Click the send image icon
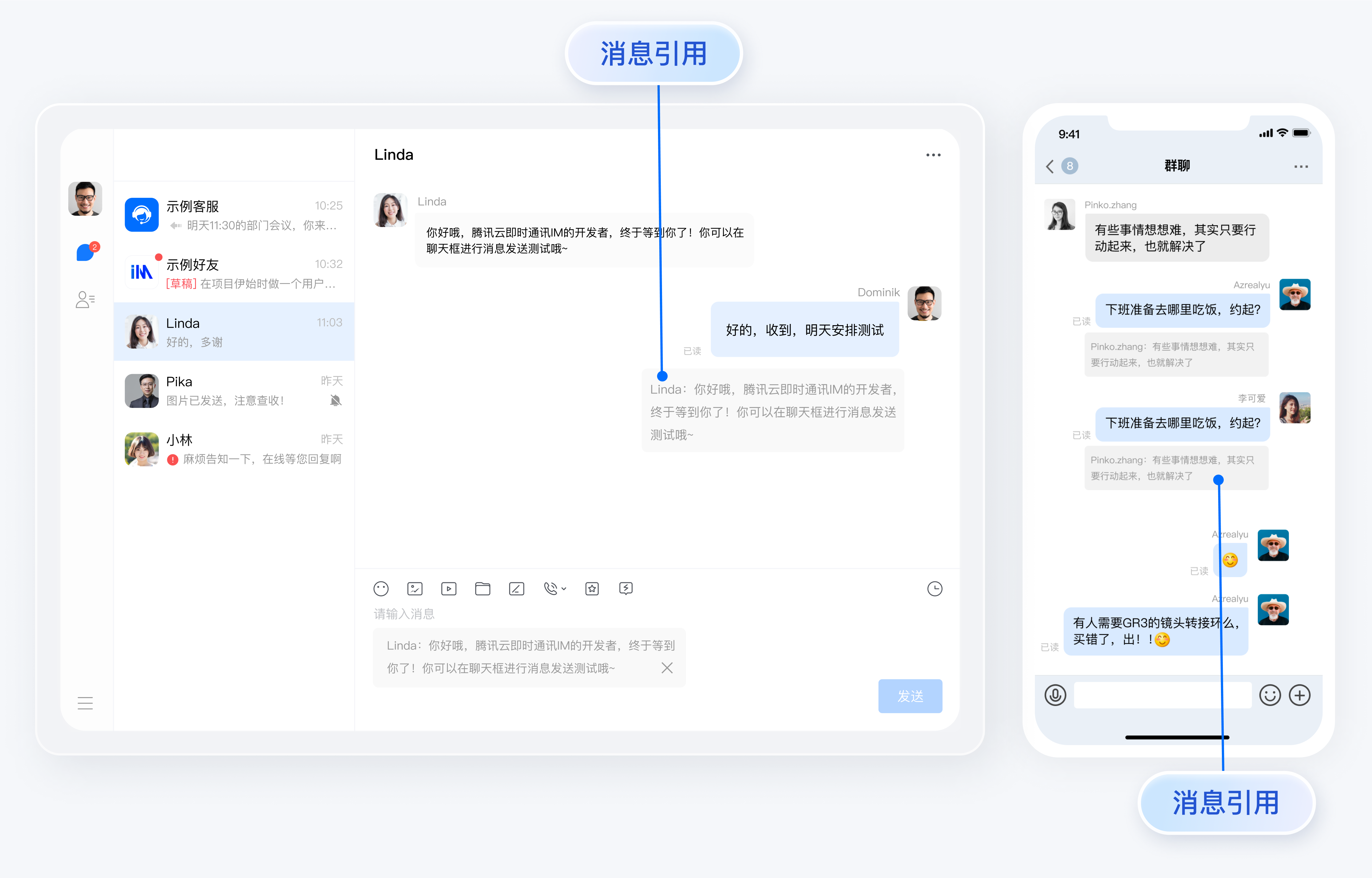 pyautogui.click(x=414, y=589)
